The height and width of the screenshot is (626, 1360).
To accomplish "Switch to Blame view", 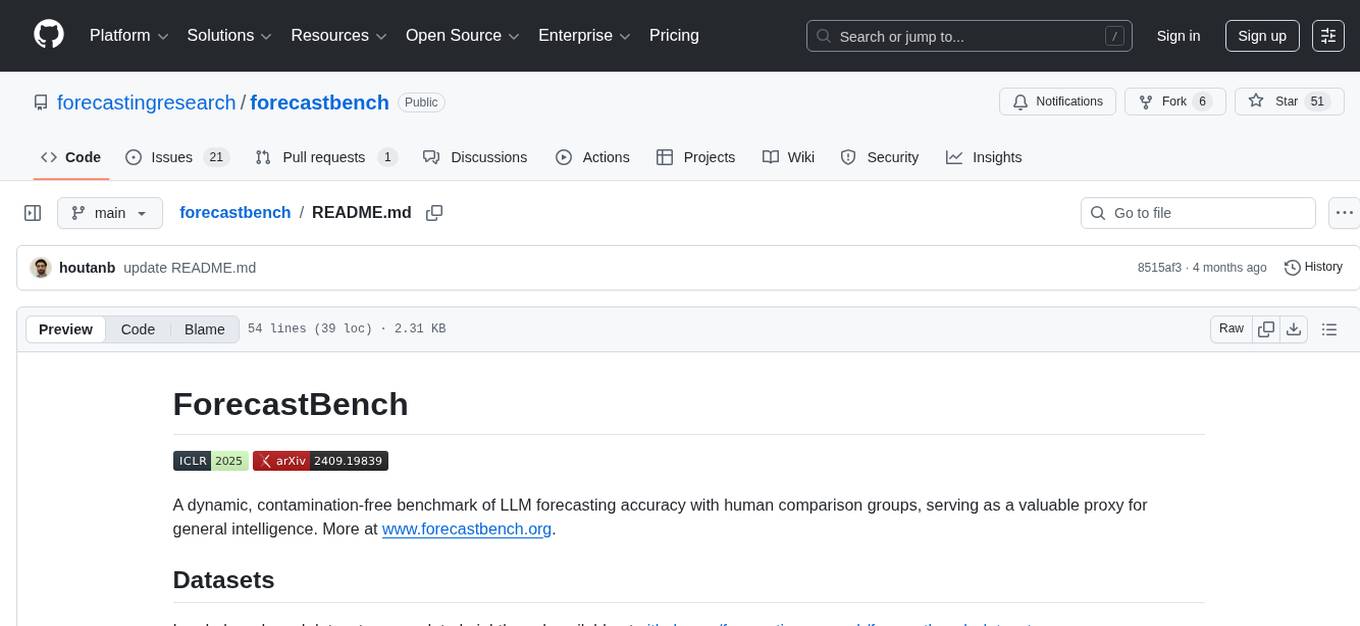I will pos(204,329).
